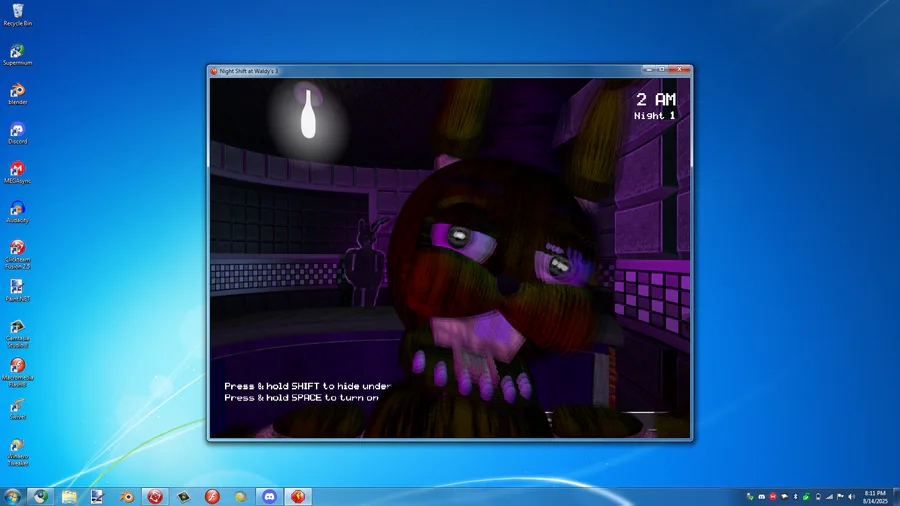Open the Action Center flag icon
The height and width of the screenshot is (506, 900).
(x=841, y=497)
